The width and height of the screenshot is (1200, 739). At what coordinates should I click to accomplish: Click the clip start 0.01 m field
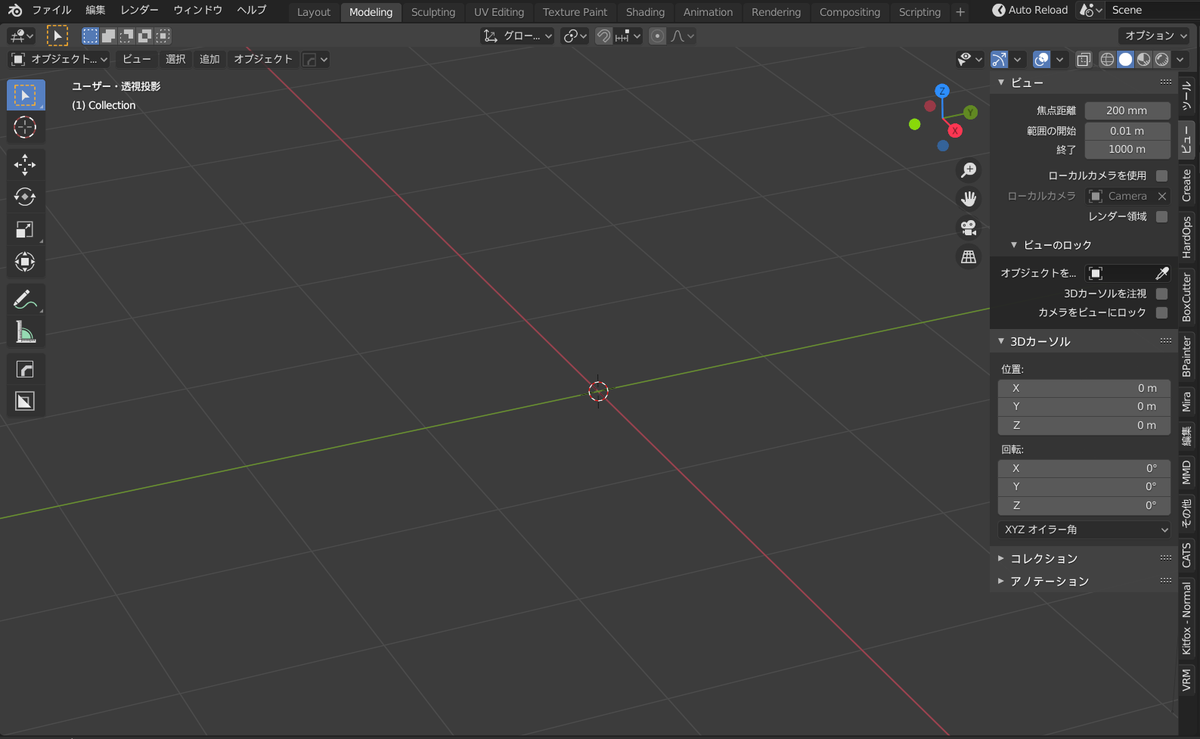[1127, 130]
